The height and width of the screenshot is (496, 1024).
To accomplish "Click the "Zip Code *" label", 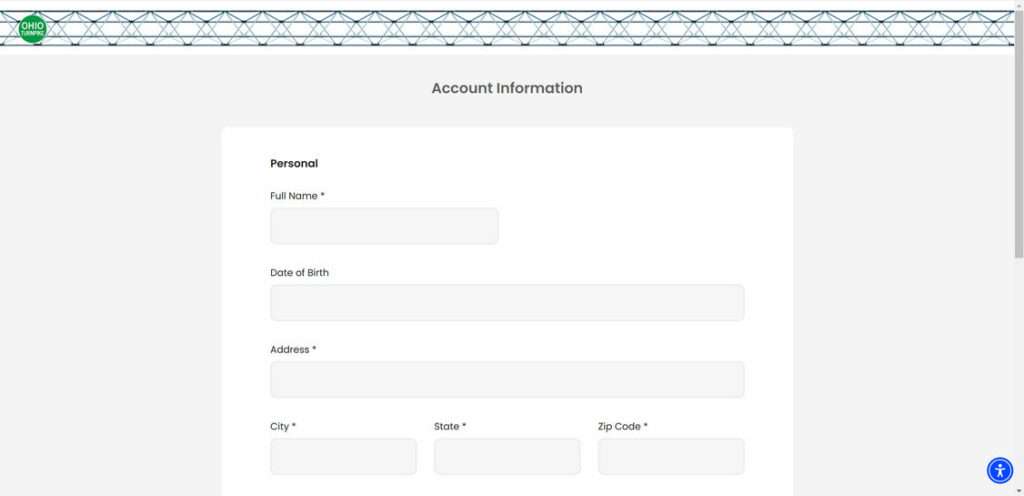I will [x=623, y=427].
